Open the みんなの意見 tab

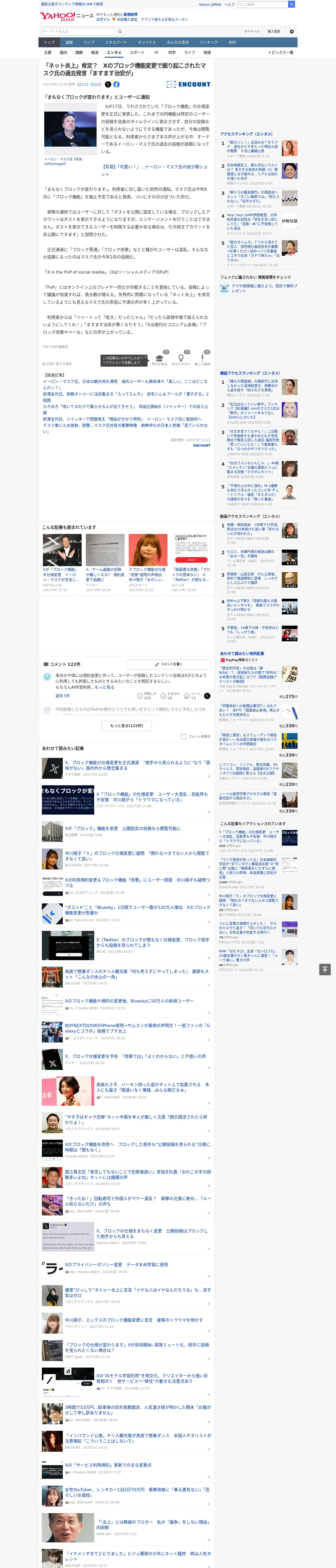click(177, 43)
